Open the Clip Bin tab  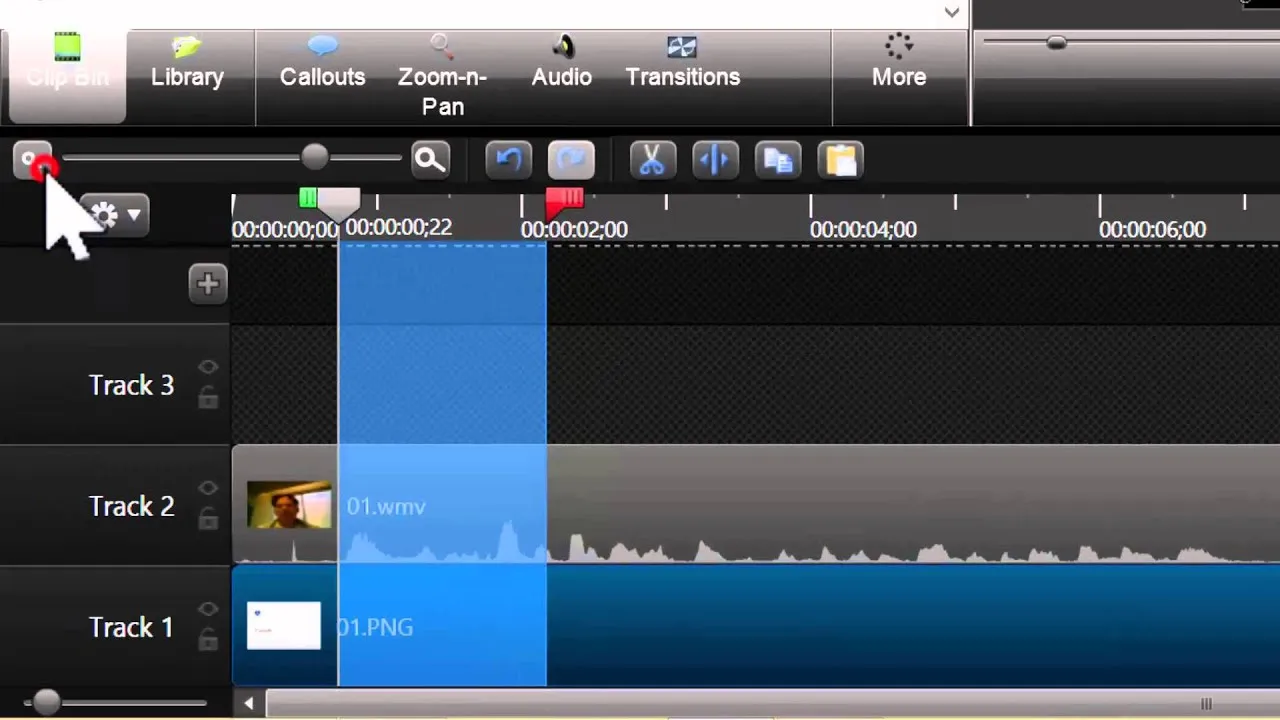point(67,76)
